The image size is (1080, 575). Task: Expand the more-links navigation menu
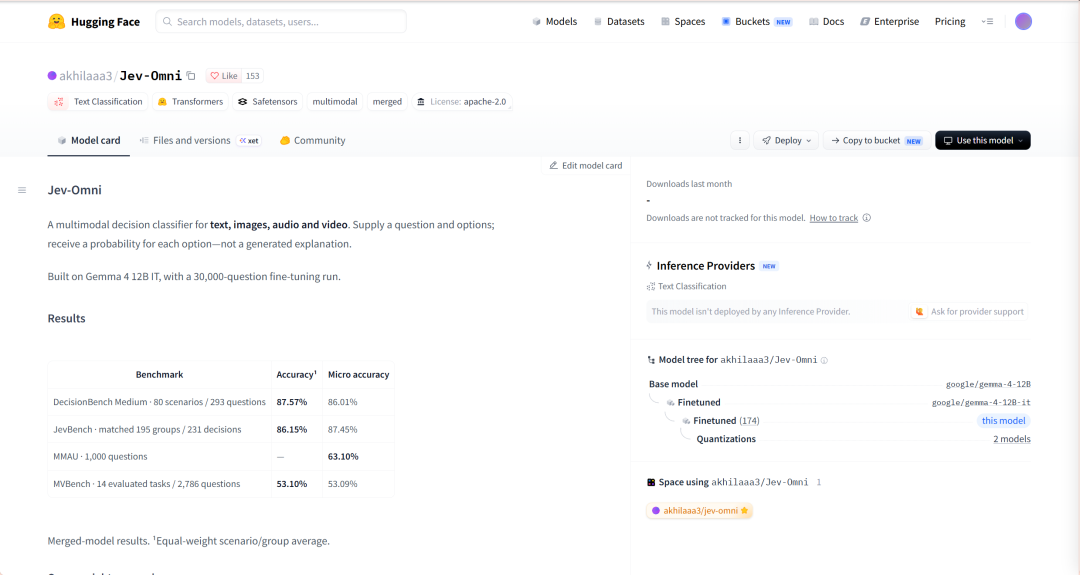pos(987,21)
